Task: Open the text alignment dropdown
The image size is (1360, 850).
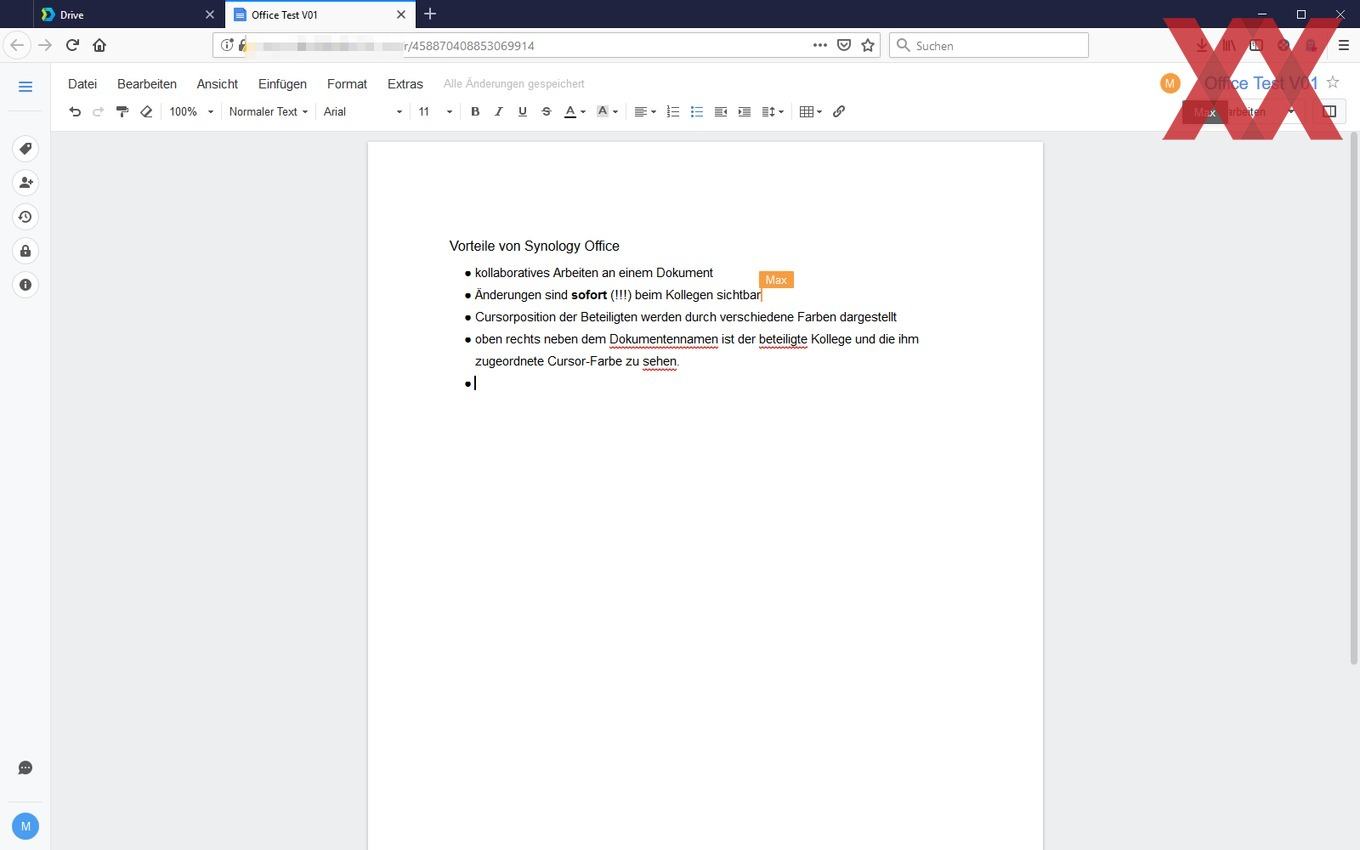Action: point(645,112)
